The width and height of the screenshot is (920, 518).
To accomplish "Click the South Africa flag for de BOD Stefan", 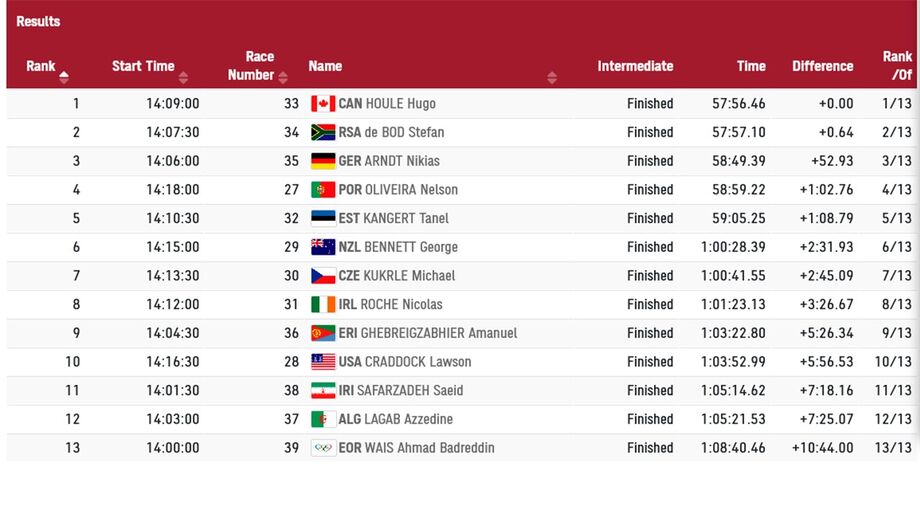I will point(323,133).
